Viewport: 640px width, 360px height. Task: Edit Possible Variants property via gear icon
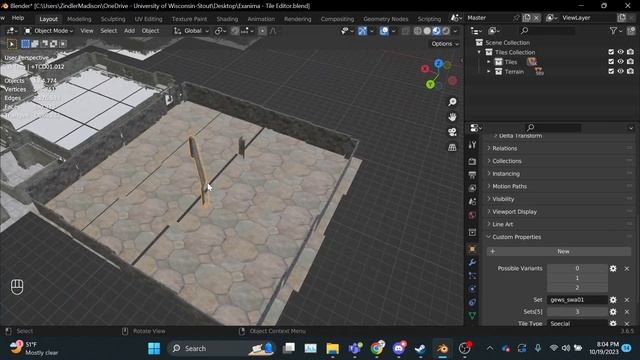[x=613, y=268]
